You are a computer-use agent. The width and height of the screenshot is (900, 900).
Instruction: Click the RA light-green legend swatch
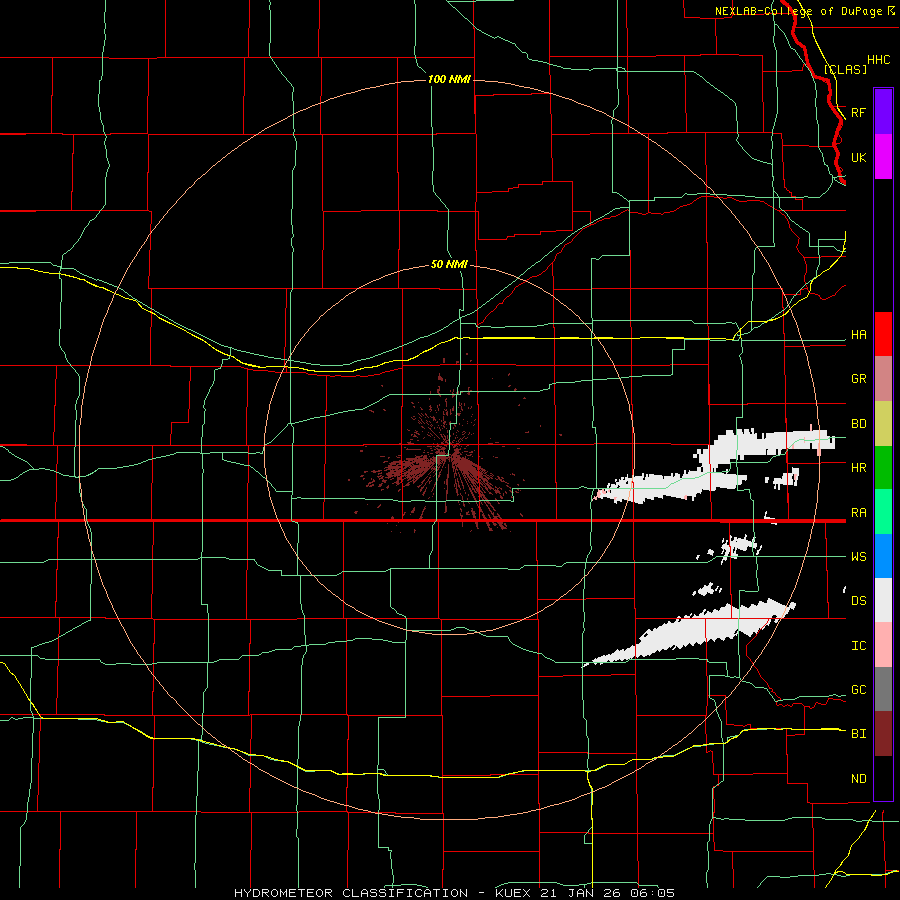[883, 512]
